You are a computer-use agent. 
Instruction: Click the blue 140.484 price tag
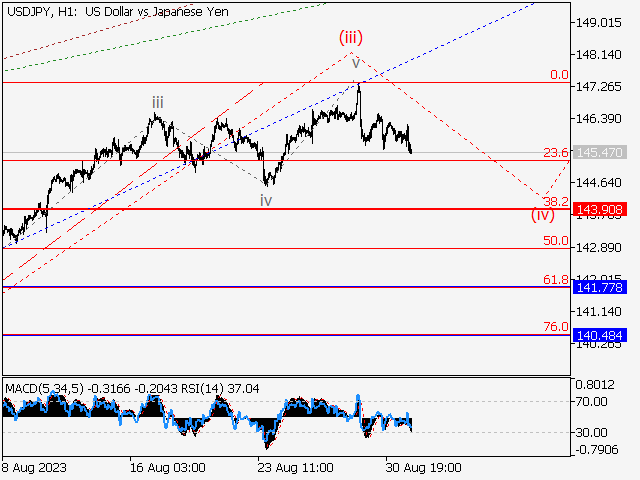600,336
